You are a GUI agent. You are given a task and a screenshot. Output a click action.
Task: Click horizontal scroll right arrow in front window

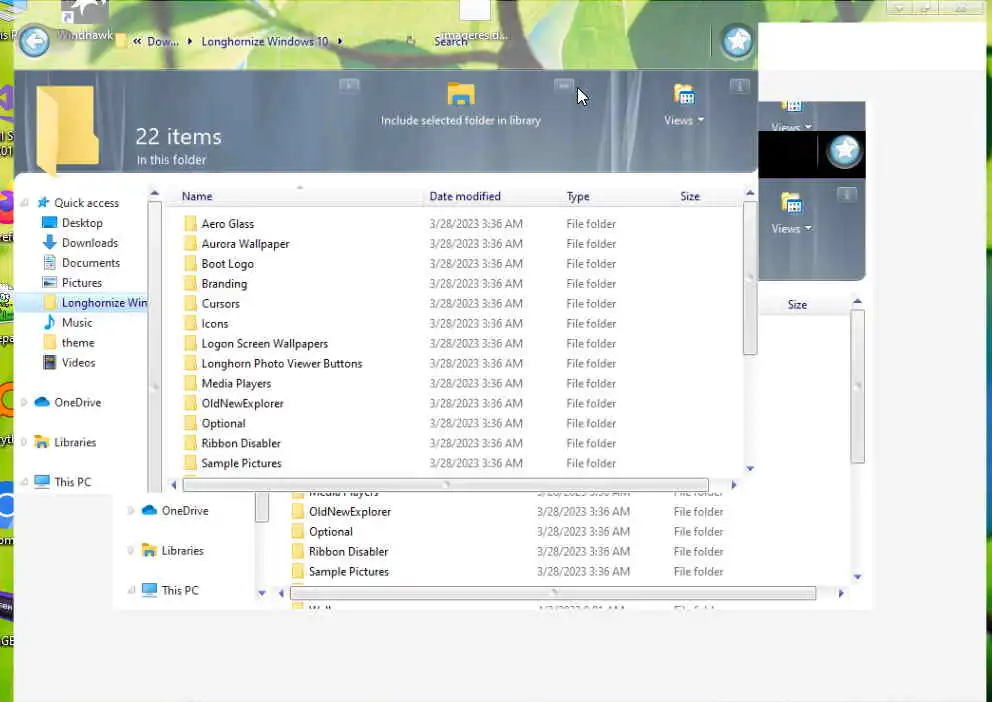734,485
